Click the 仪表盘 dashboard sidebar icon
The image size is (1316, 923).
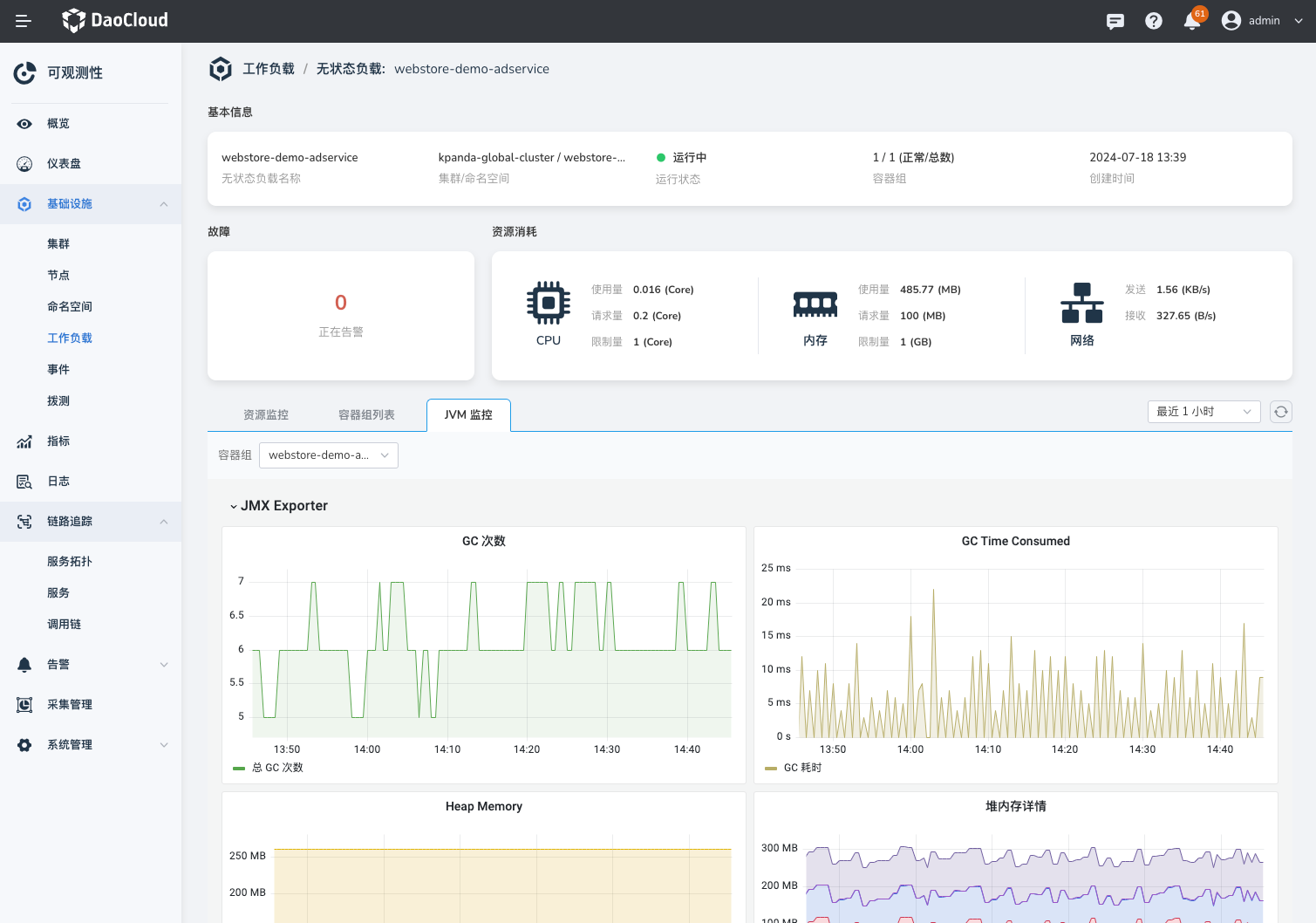click(24, 164)
